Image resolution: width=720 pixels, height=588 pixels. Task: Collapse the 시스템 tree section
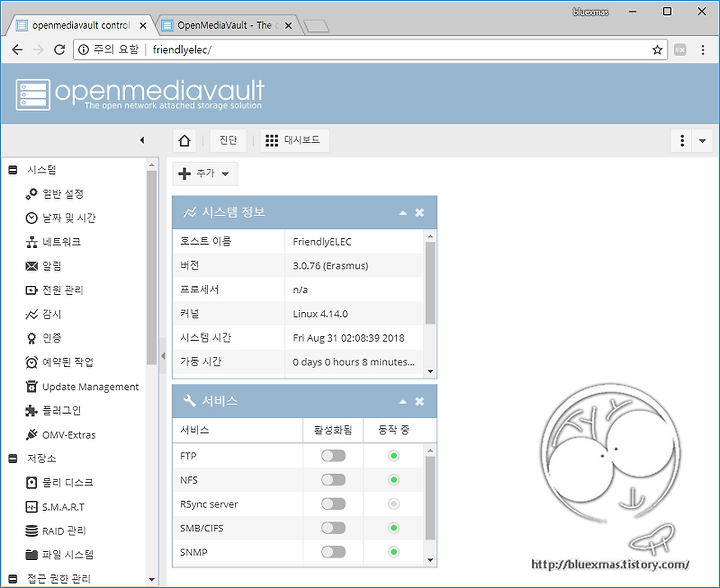(x=13, y=170)
